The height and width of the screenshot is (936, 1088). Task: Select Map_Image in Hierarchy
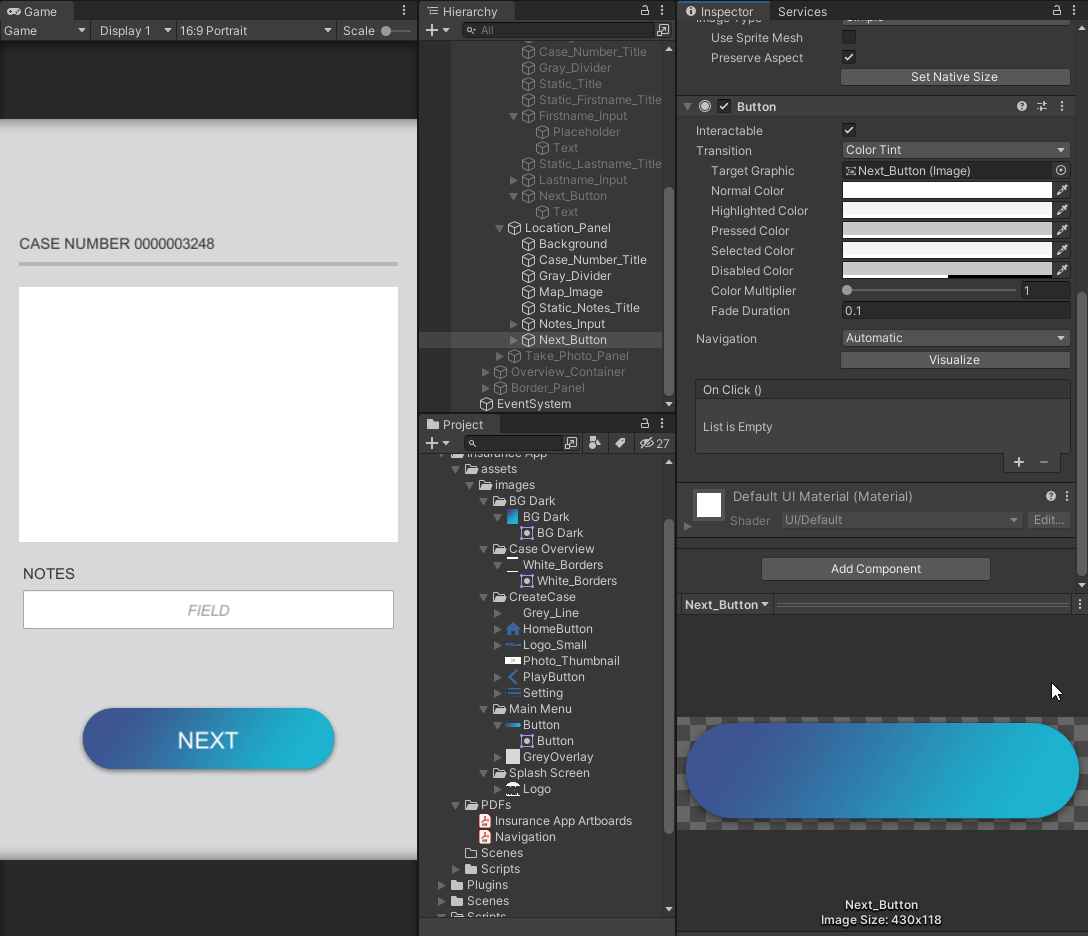(x=570, y=292)
